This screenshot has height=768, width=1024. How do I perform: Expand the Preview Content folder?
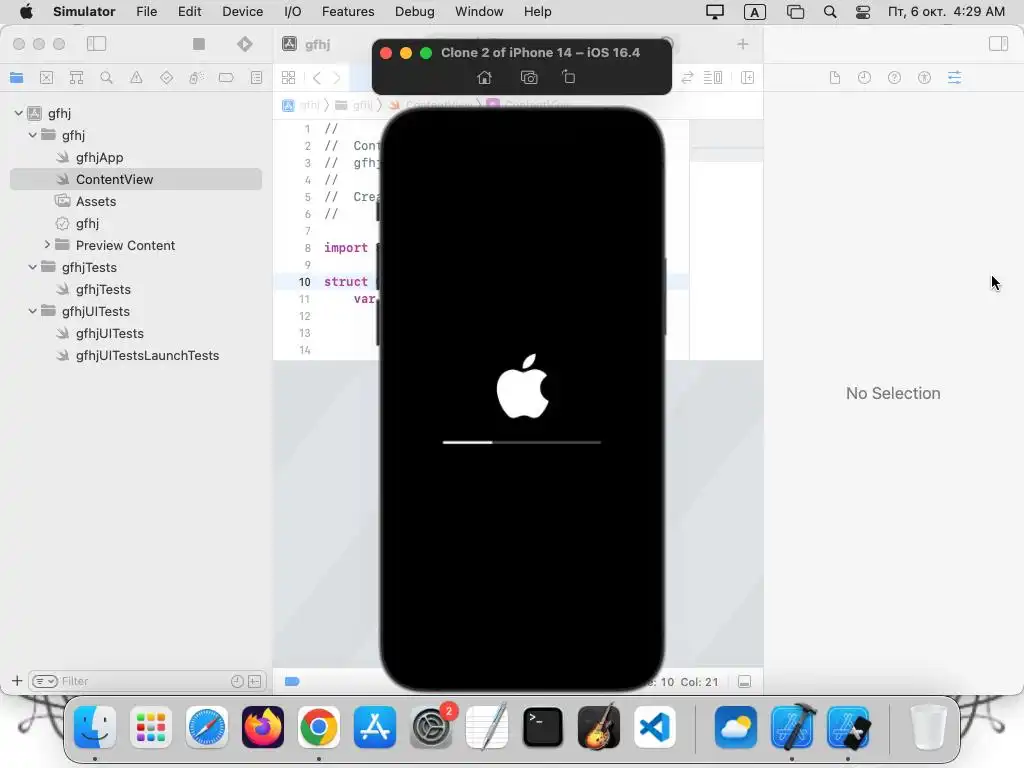(x=46, y=245)
